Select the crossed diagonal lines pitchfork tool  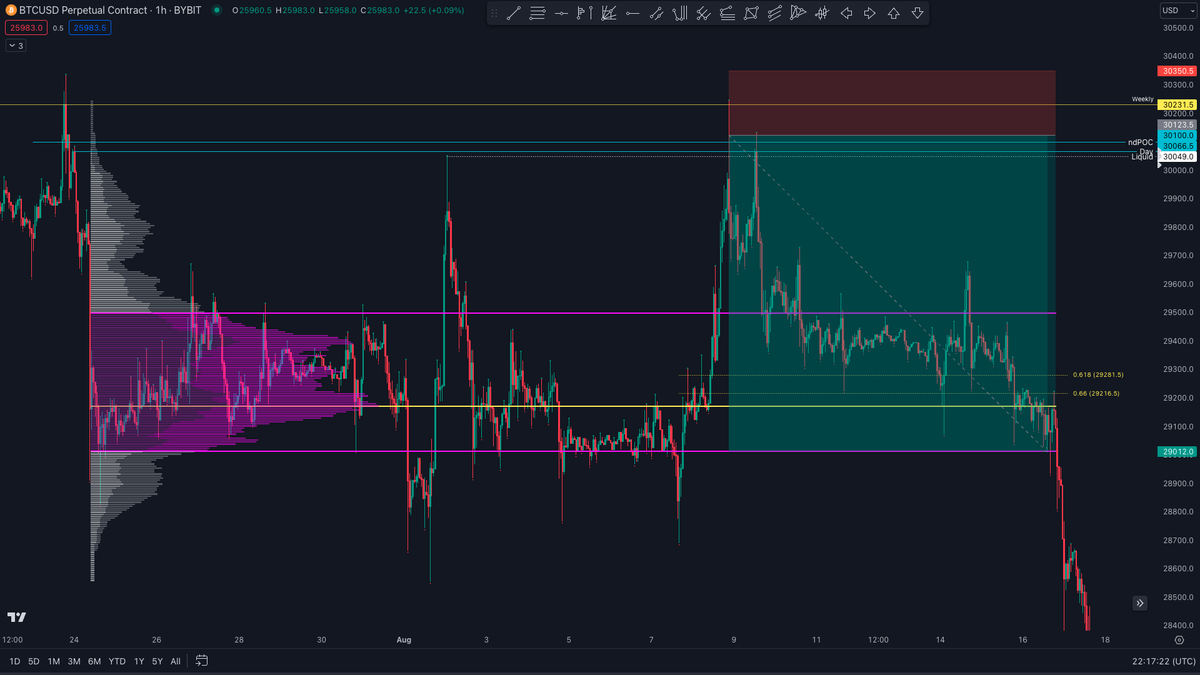coord(703,14)
